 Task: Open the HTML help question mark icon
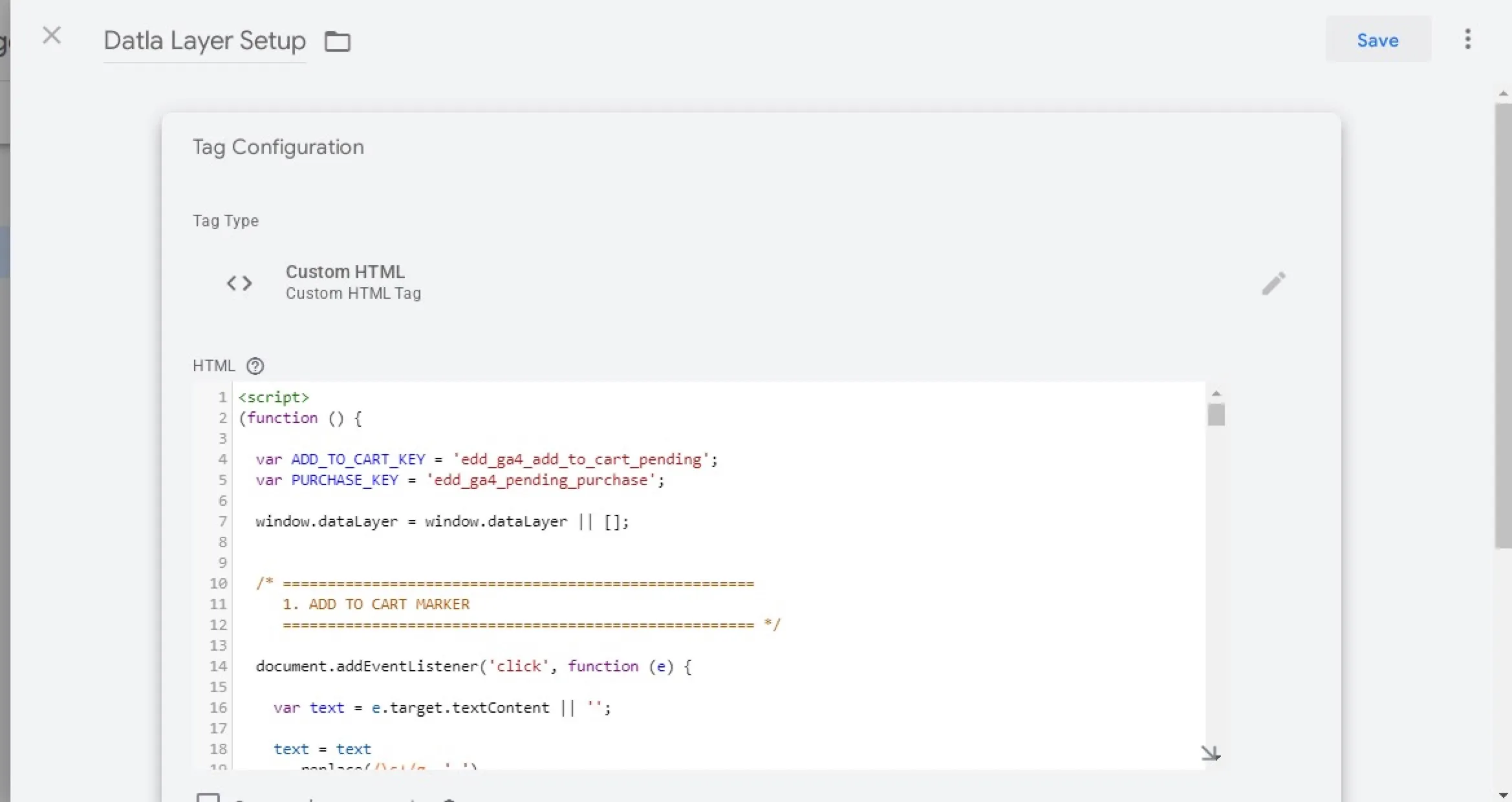pos(255,366)
